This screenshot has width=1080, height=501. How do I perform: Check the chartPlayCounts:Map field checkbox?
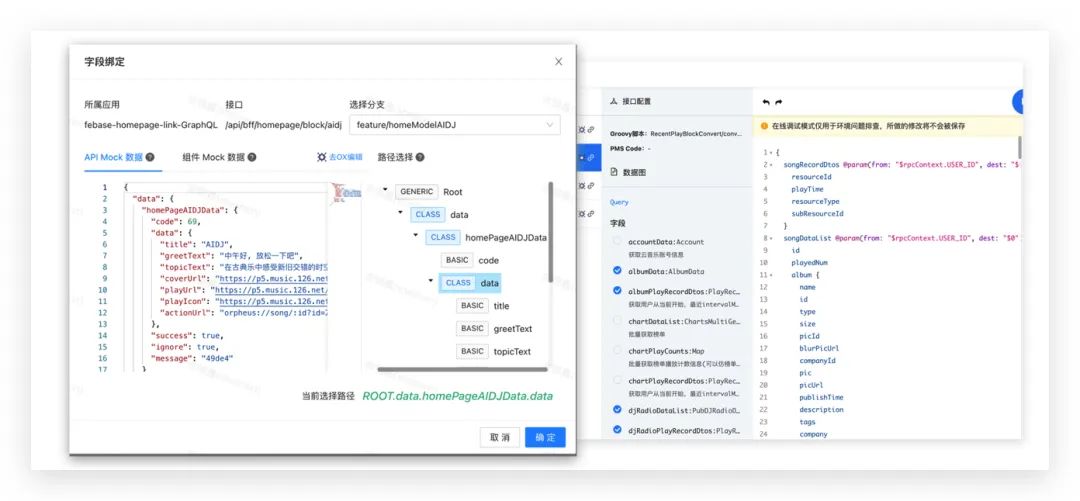(x=617, y=351)
